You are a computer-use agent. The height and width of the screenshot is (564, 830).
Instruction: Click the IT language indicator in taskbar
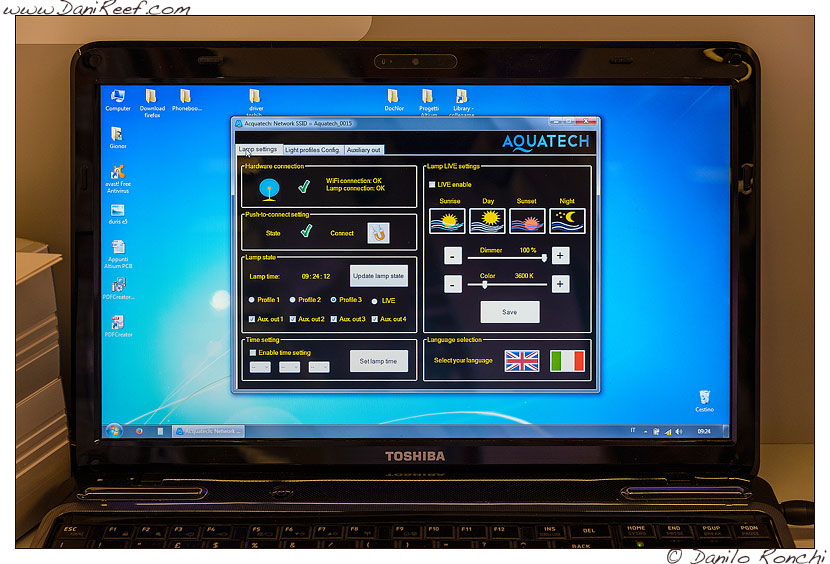tap(633, 431)
